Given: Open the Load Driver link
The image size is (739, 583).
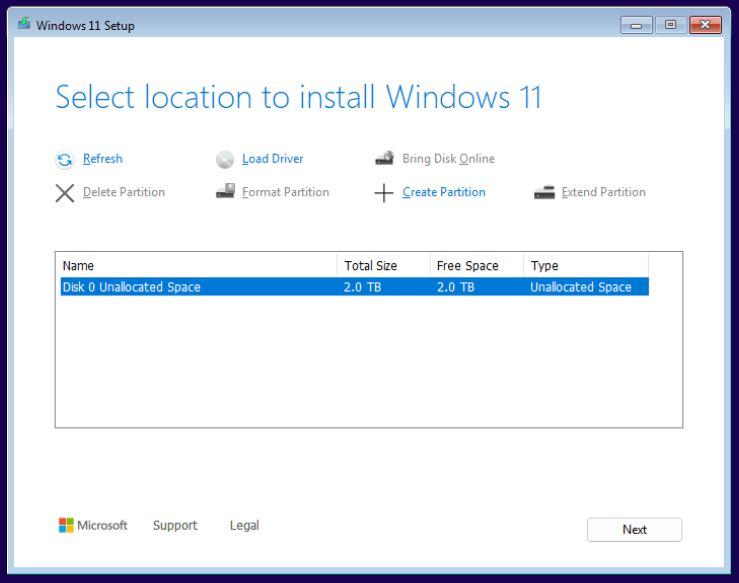Looking at the screenshot, I should pos(272,159).
